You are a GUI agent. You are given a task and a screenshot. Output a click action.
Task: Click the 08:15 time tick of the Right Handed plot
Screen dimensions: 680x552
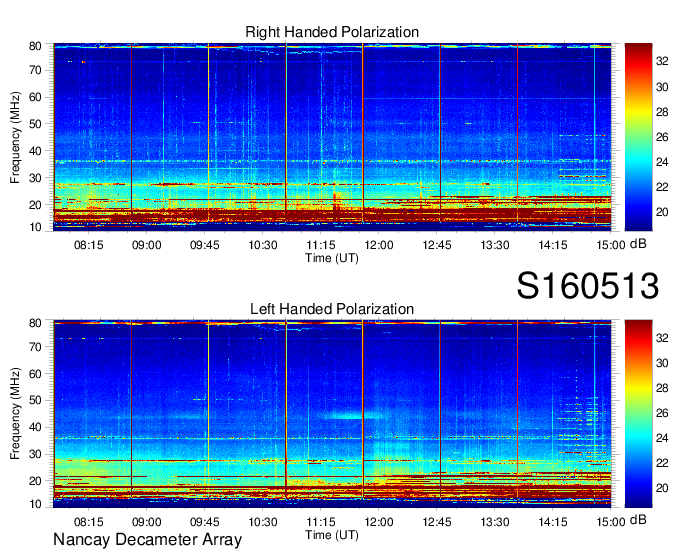pyautogui.click(x=88, y=245)
